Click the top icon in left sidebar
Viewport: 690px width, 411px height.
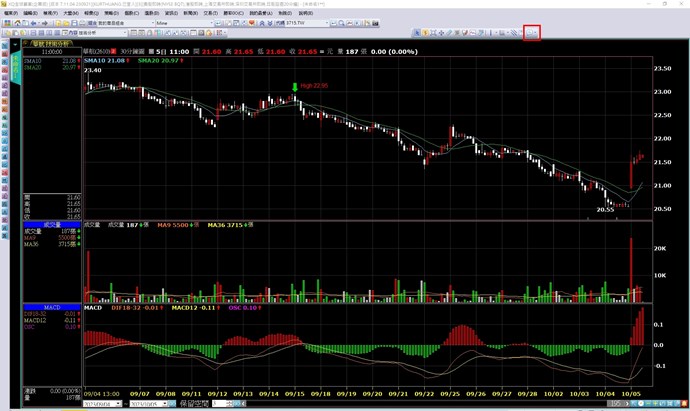(5, 46)
